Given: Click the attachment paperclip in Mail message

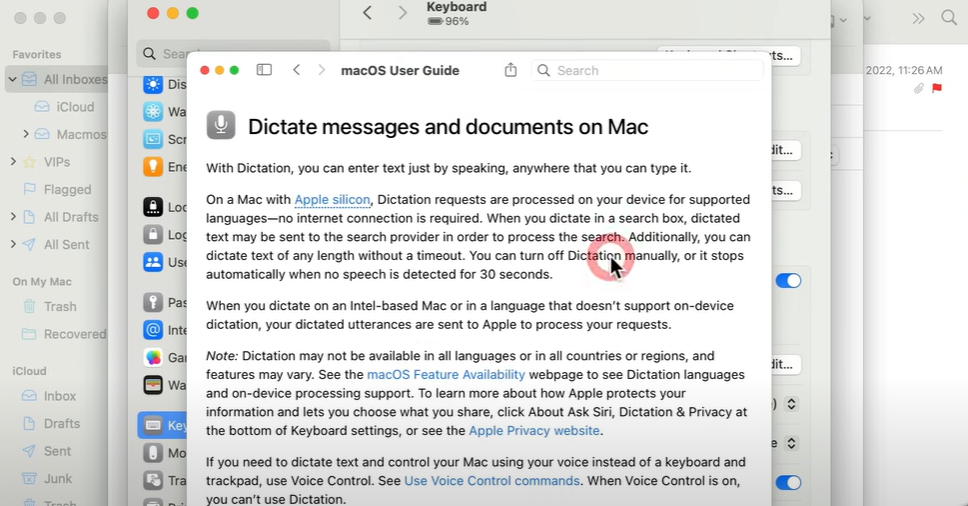Looking at the screenshot, I should click(x=919, y=88).
